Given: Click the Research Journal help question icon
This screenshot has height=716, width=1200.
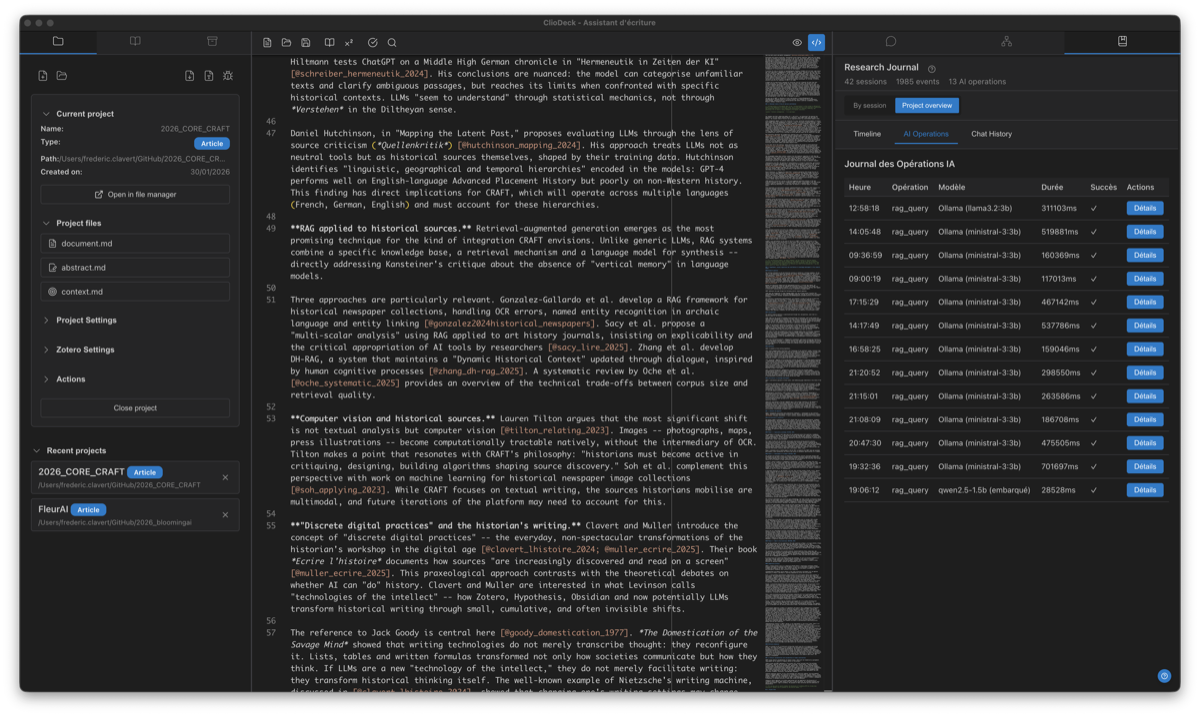Looking at the screenshot, I should point(932,69).
